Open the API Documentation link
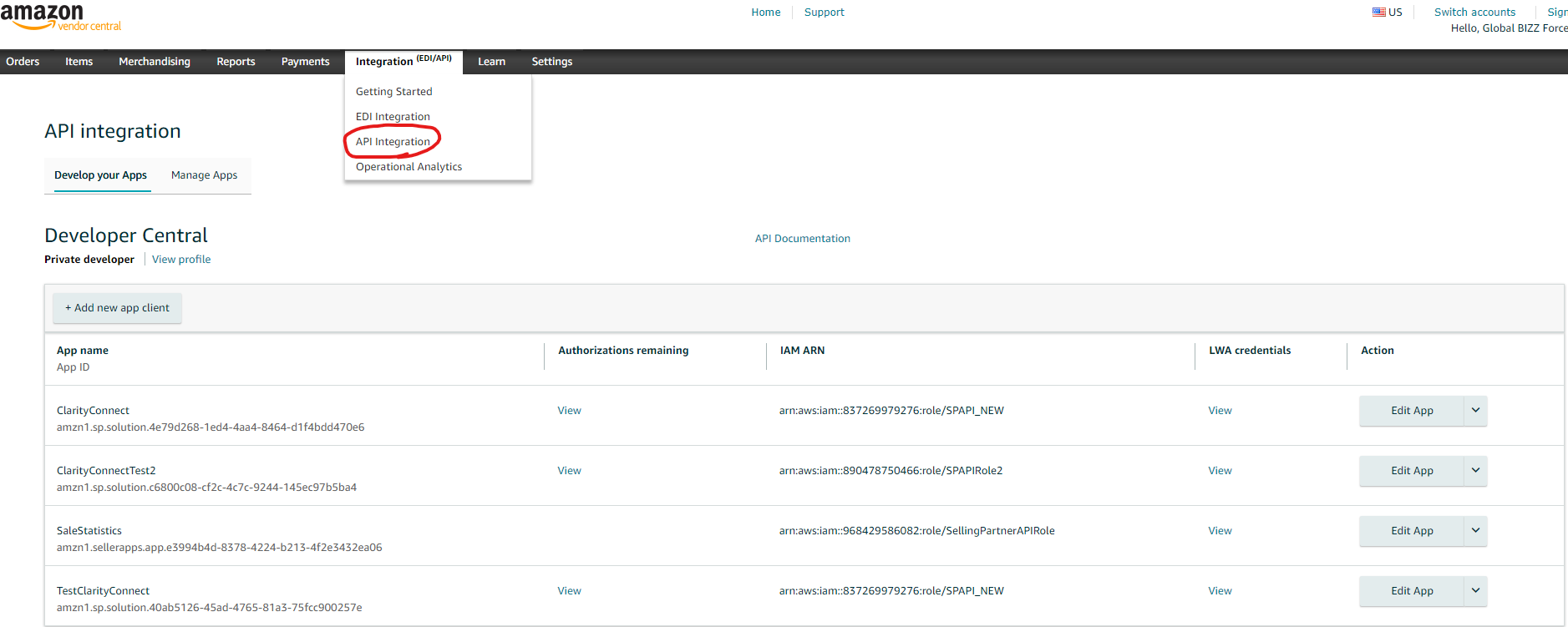 803,239
